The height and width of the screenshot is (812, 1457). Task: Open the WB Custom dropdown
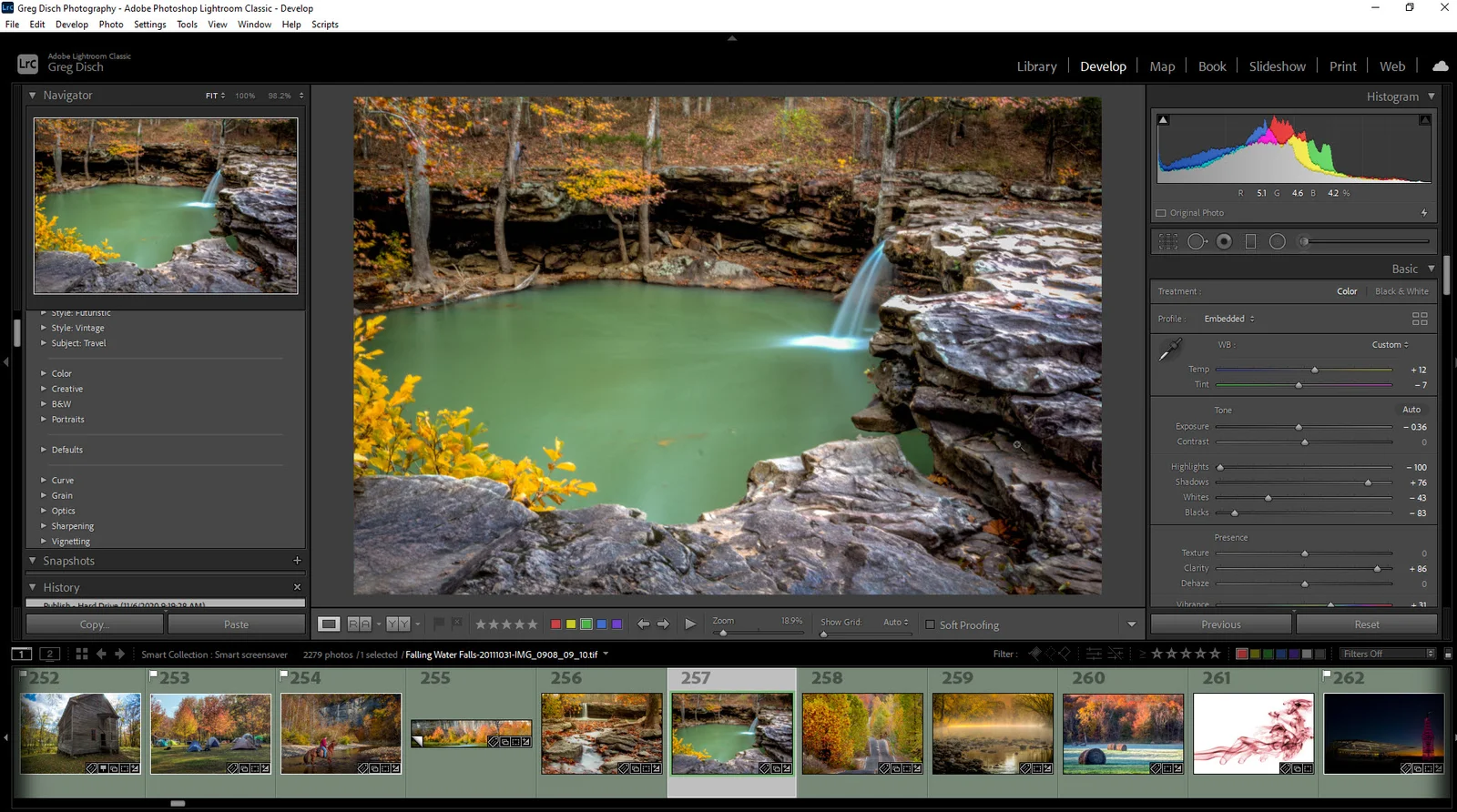click(1390, 345)
